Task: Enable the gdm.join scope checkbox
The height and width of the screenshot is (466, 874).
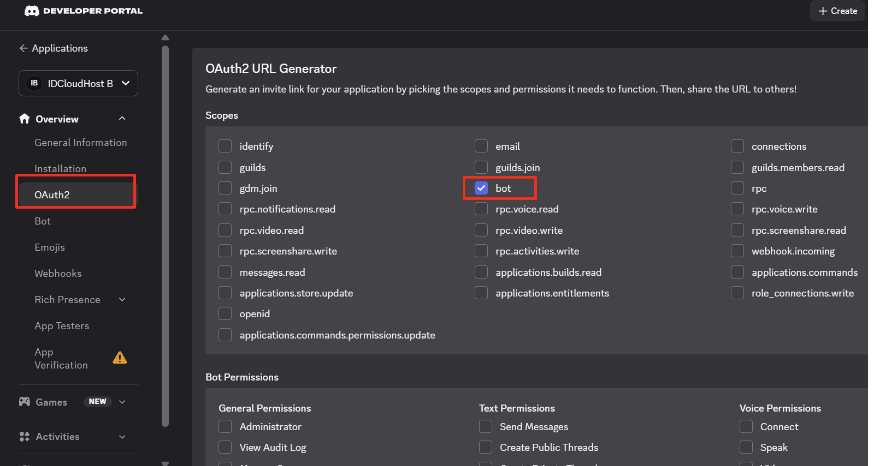Action: (x=225, y=188)
